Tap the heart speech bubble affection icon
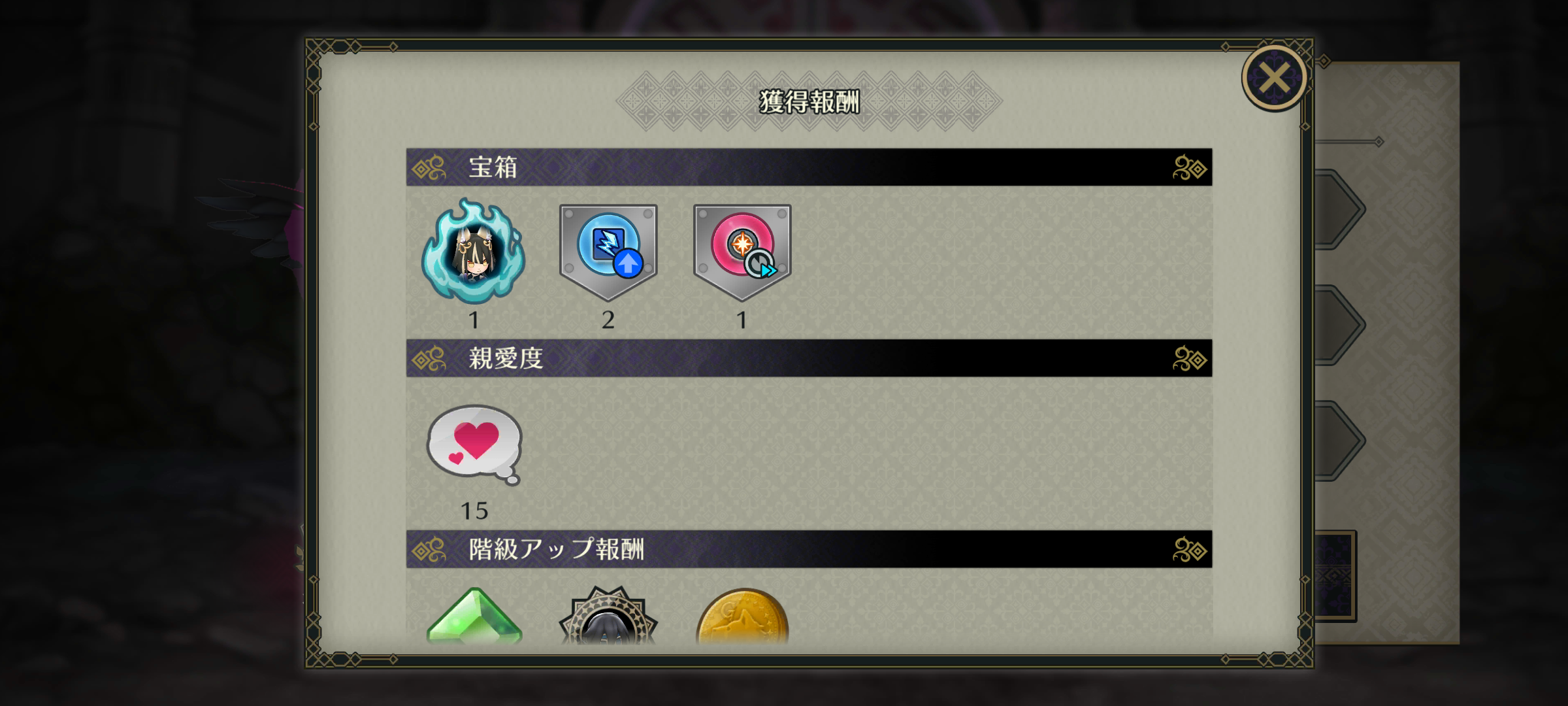The height and width of the screenshot is (706, 1568). (475, 445)
